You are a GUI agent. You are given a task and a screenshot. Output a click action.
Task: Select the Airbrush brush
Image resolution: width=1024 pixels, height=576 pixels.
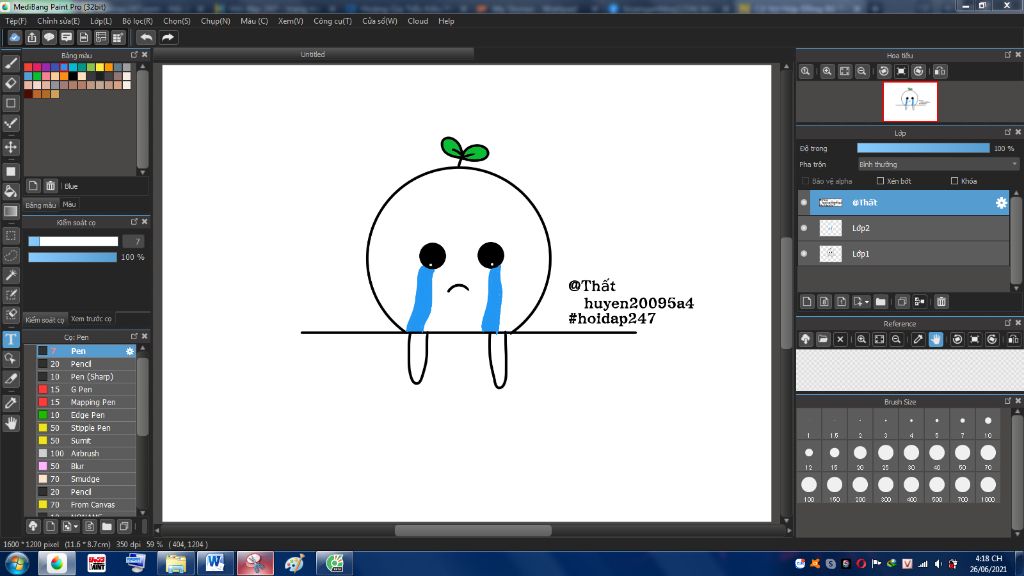click(x=85, y=453)
